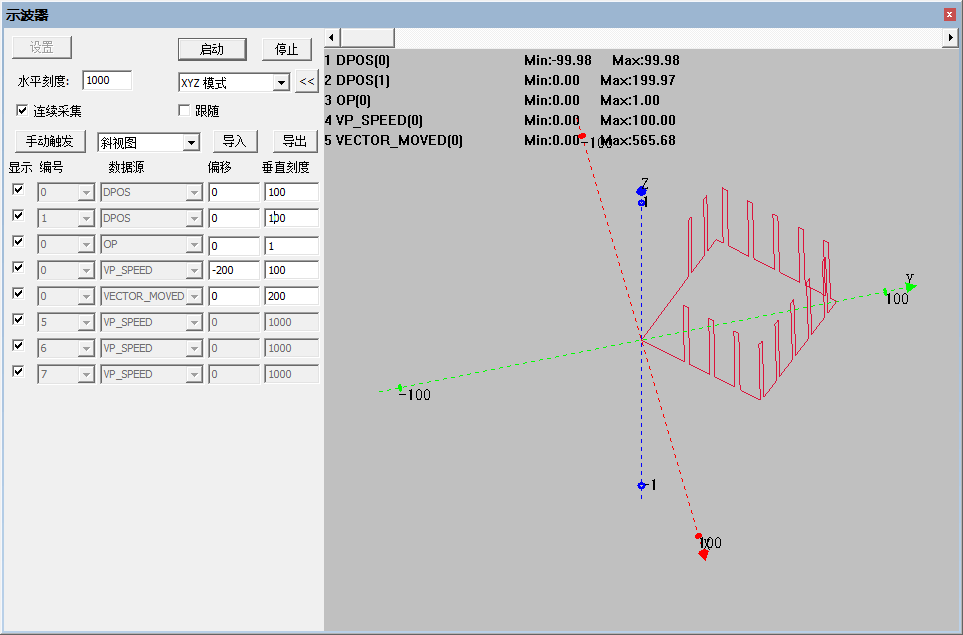Image resolution: width=963 pixels, height=635 pixels.
Task: Toggle display checkbox for DPOS channel 0
Action: pyautogui.click(x=18, y=190)
